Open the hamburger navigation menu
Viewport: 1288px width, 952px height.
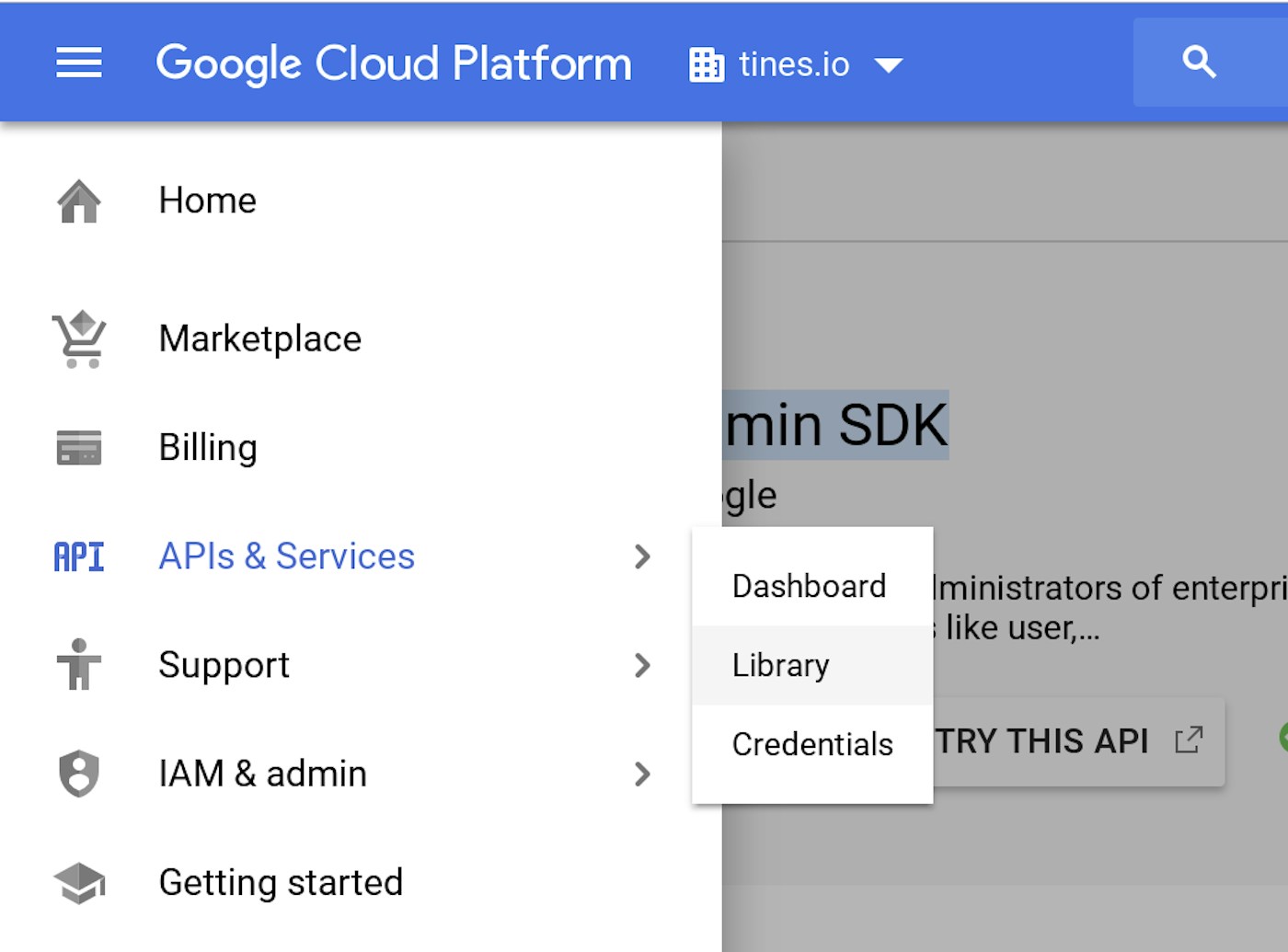(79, 63)
